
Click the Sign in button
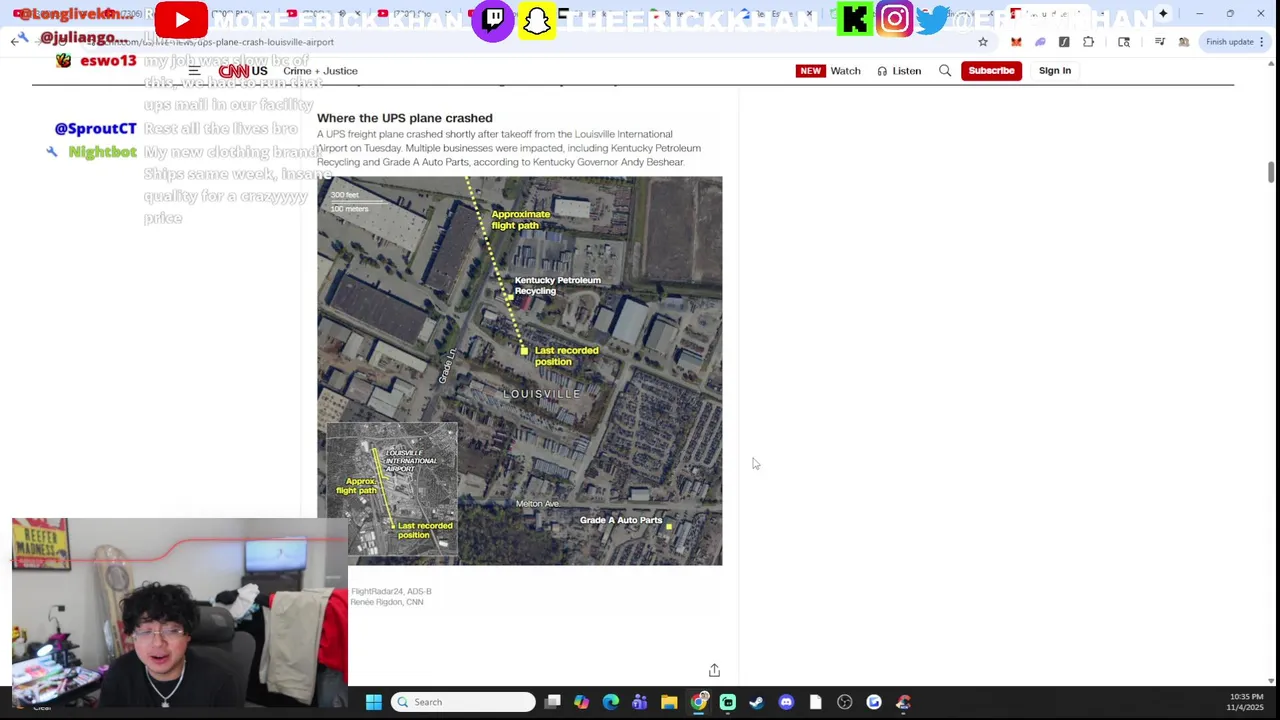[x=1054, y=71]
